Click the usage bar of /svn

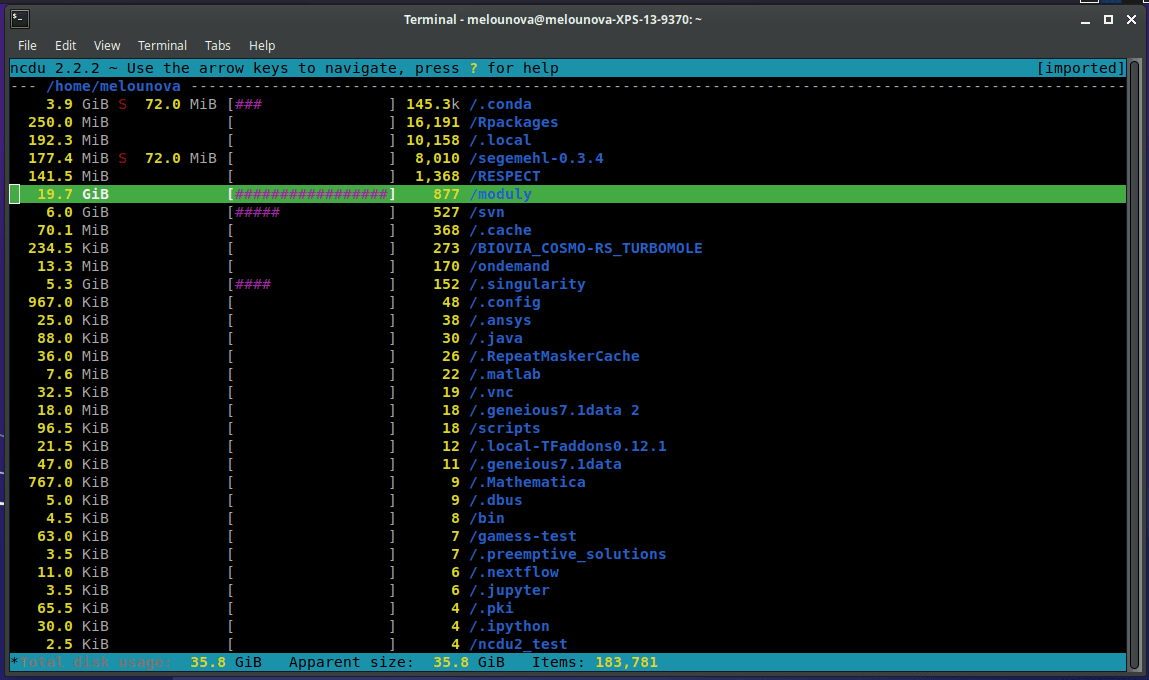311,212
